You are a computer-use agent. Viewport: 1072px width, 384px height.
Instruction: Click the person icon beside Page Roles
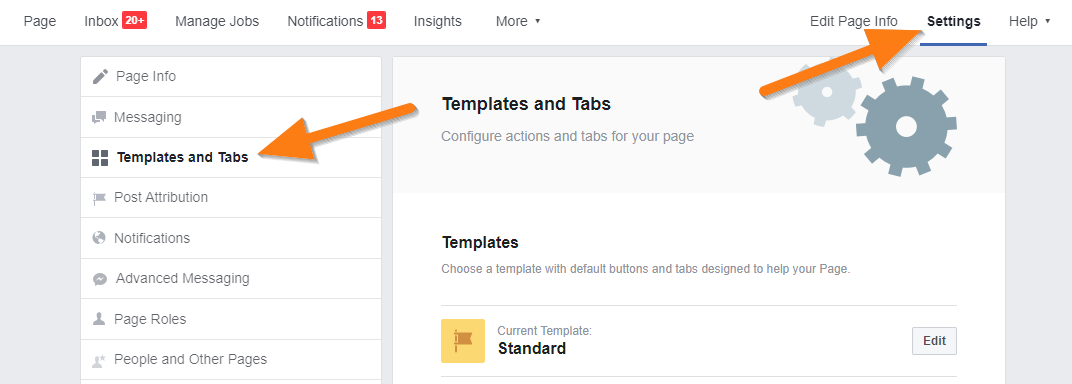pyautogui.click(x=99, y=319)
